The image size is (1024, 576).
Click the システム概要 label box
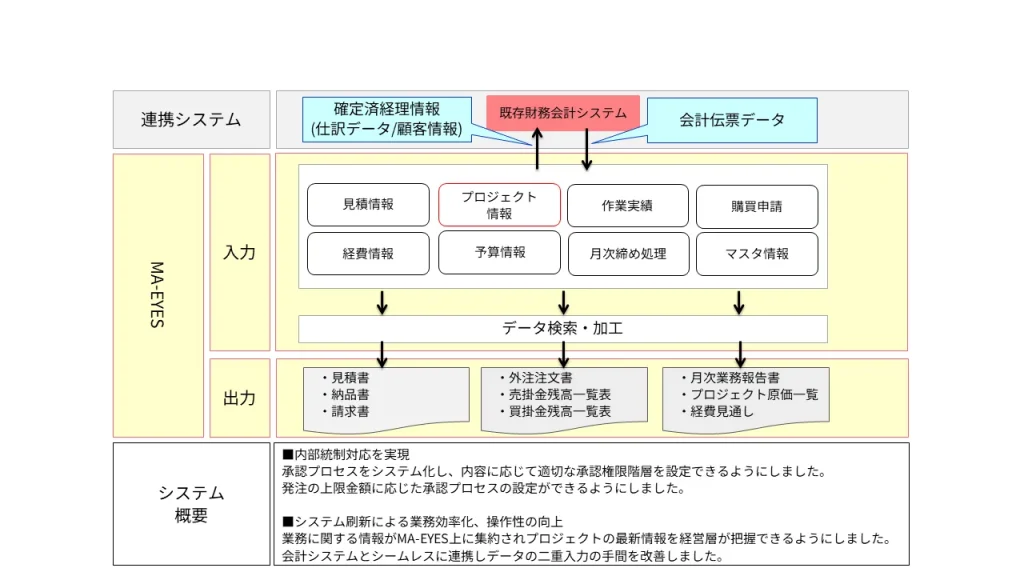(191, 504)
